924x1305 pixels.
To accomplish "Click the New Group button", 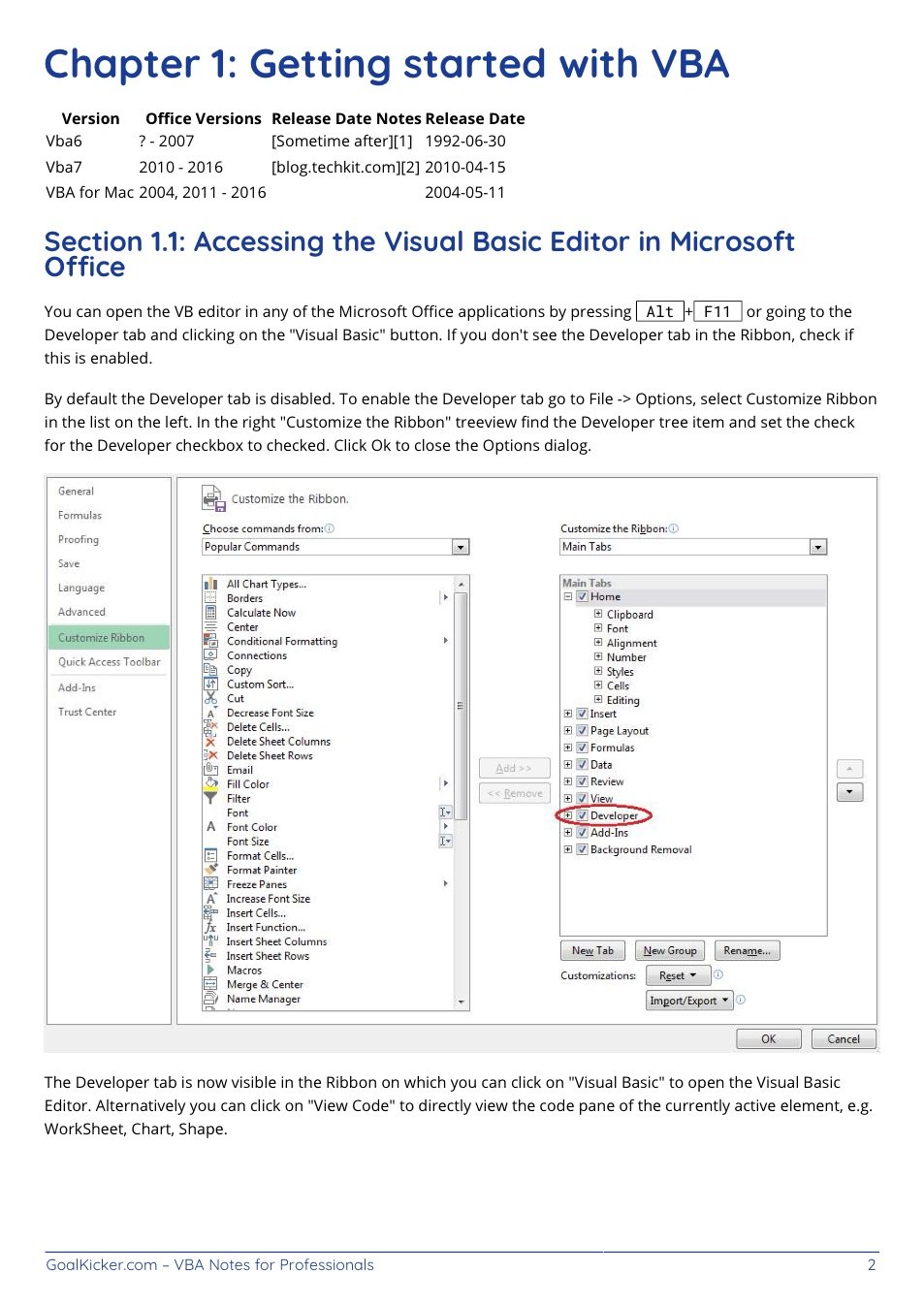I will [670, 951].
